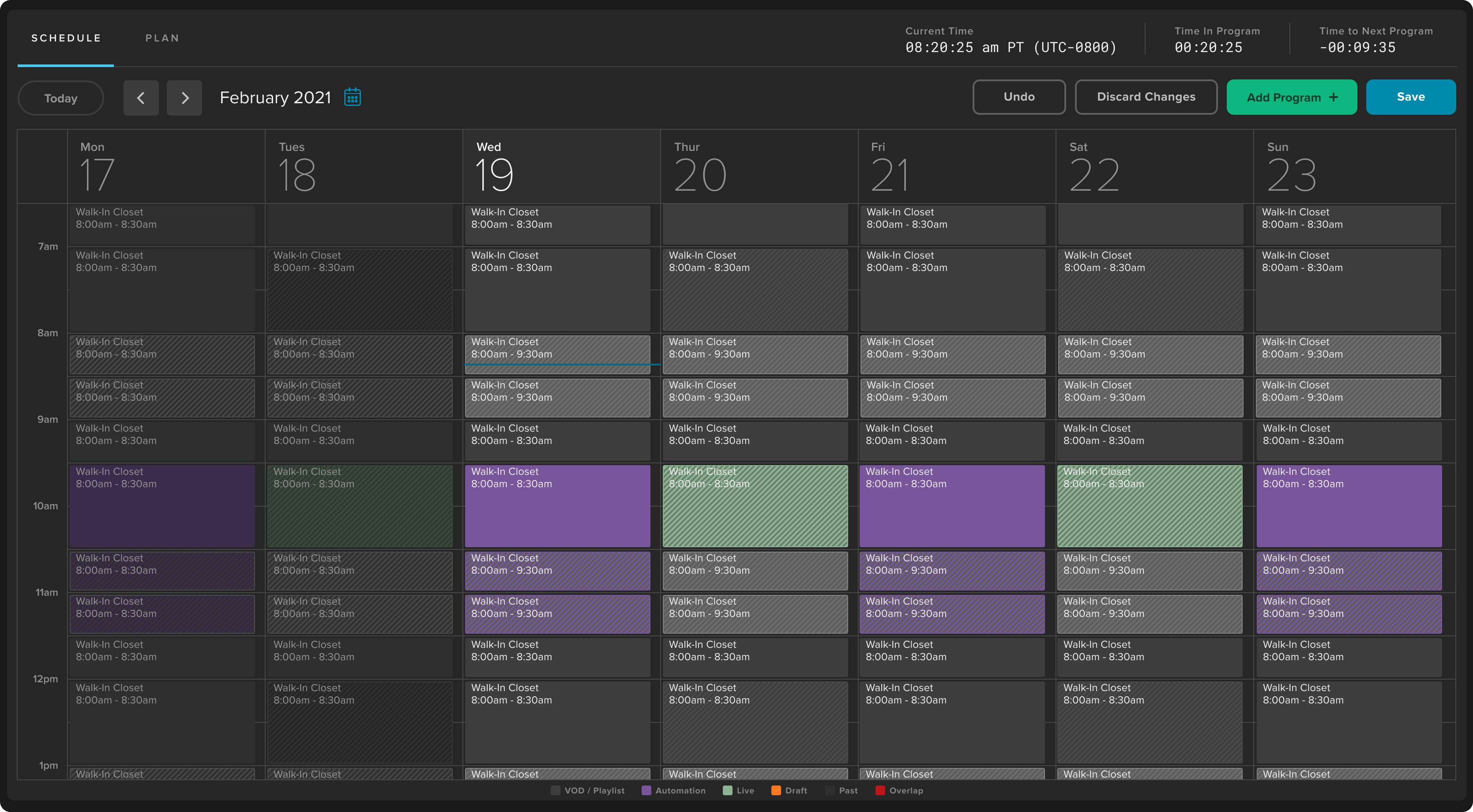The image size is (1473, 812).
Task: Open Saturday's green live 10am program
Action: 1150,506
